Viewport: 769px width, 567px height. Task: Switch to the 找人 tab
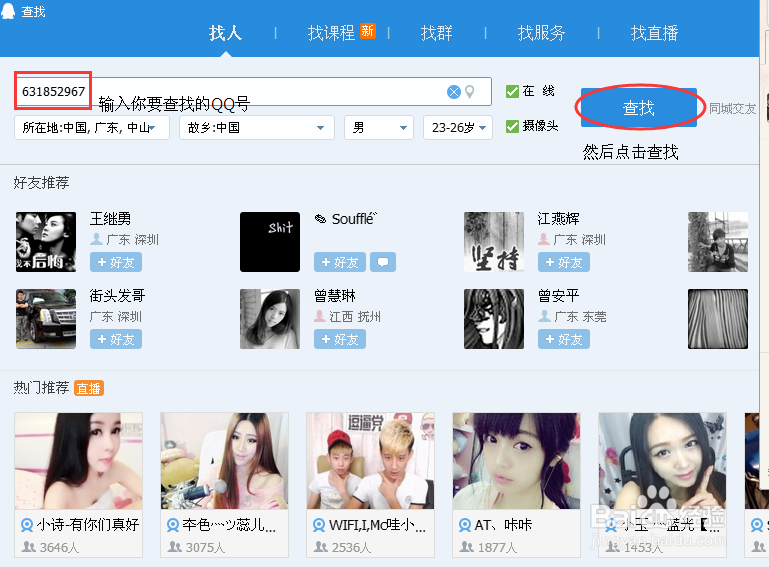(x=225, y=33)
